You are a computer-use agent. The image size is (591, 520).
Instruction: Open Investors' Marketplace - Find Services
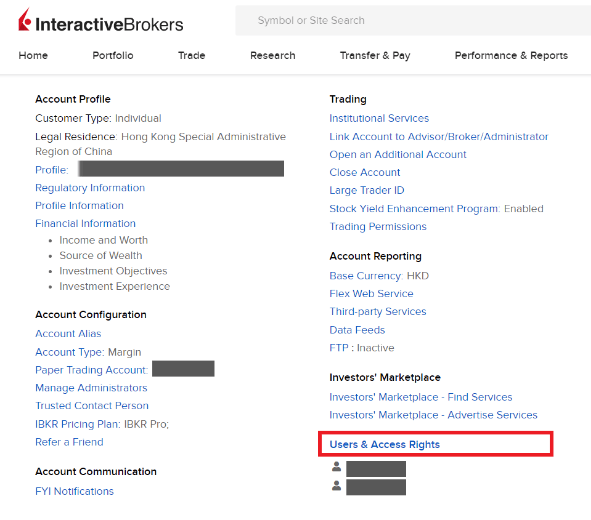tap(421, 397)
